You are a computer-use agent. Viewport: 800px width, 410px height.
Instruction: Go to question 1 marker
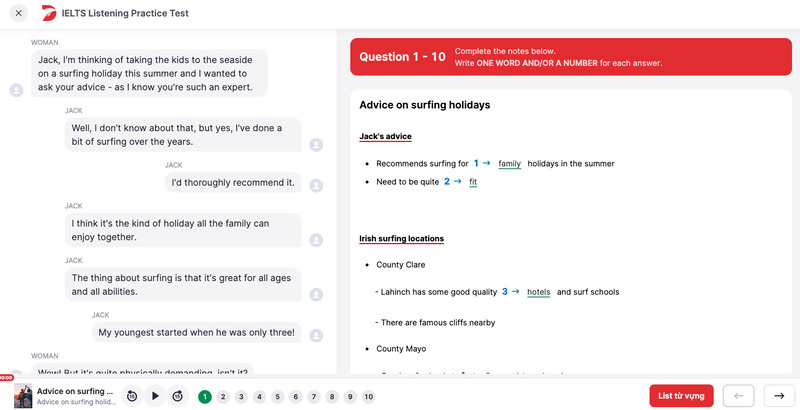[205, 396]
